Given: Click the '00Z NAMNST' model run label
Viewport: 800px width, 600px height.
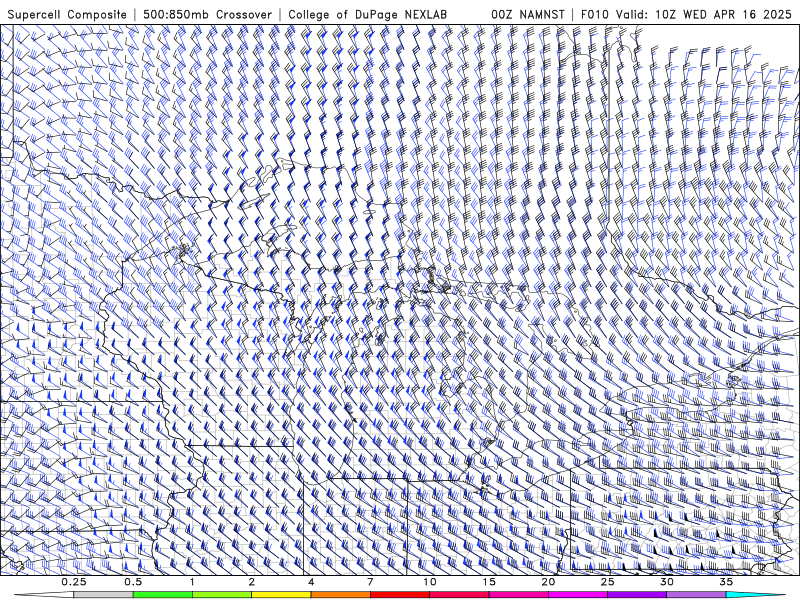Looking at the screenshot, I should 528,14.
